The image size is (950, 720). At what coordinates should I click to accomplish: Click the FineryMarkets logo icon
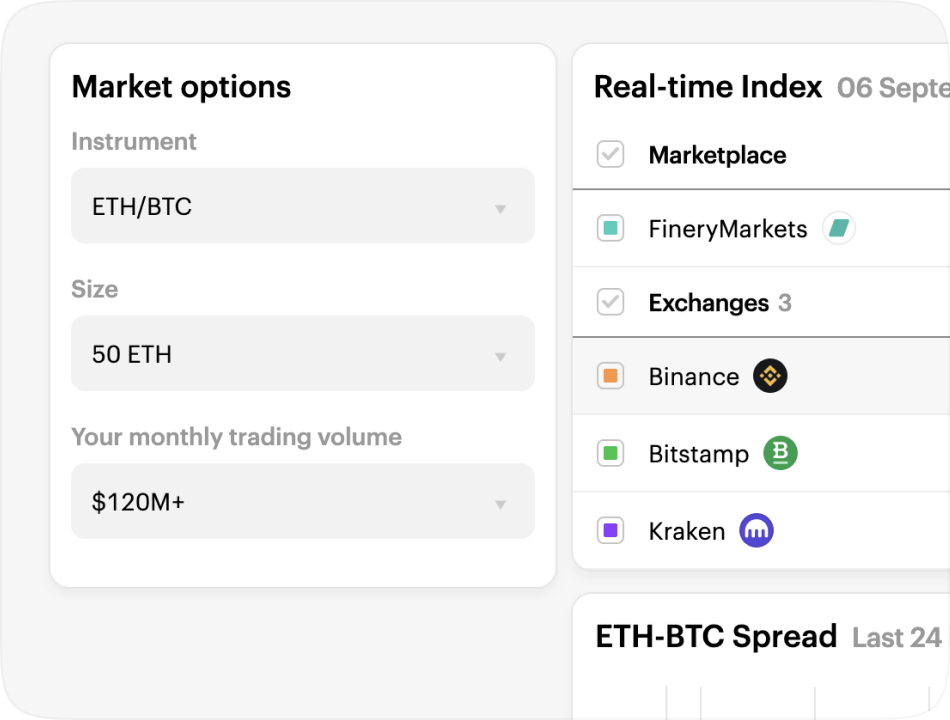pyautogui.click(x=839, y=229)
